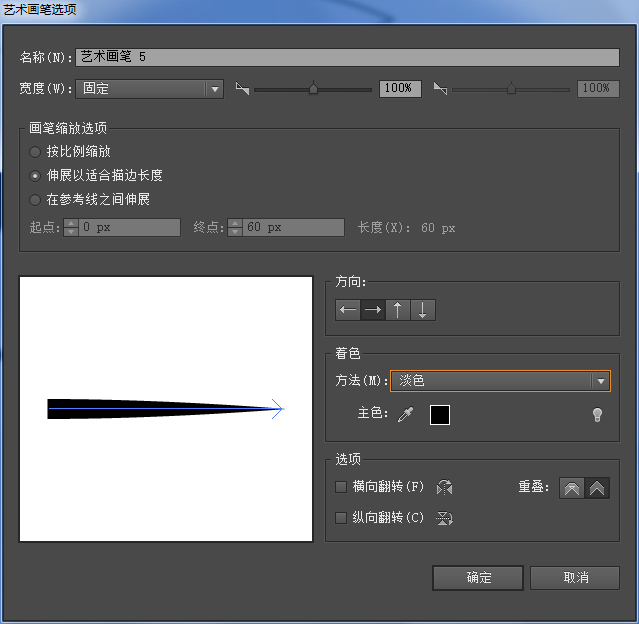The height and width of the screenshot is (624, 639).
Task: Click the first width slider handle
Action: (313, 88)
